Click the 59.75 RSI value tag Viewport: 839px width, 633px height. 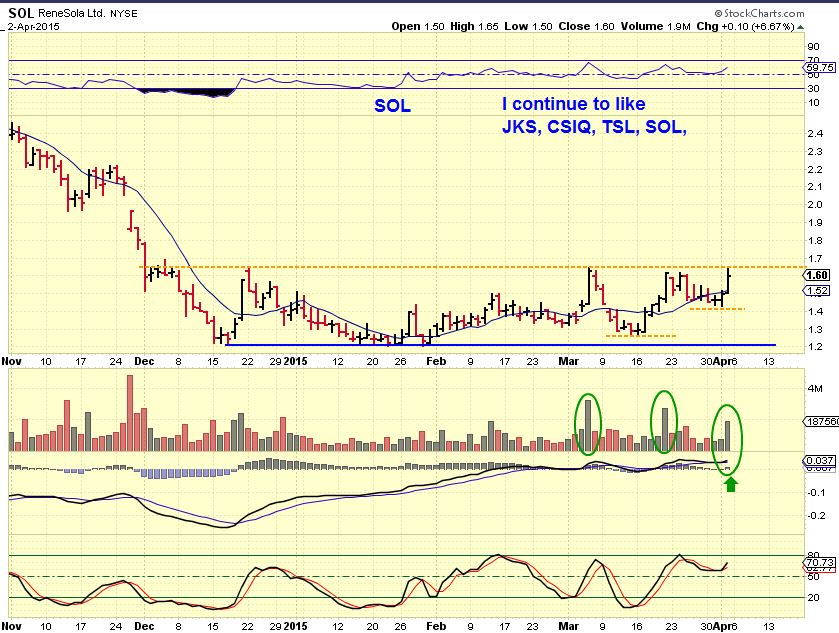819,67
